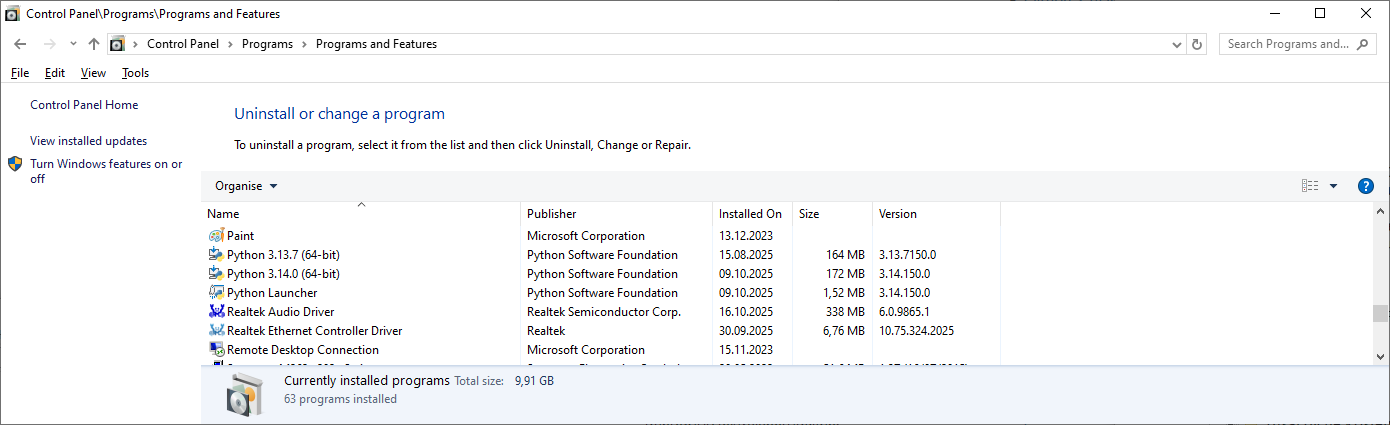Expand the view options dropdown arrow
Viewport: 1390px width, 425px height.
[1333, 186]
